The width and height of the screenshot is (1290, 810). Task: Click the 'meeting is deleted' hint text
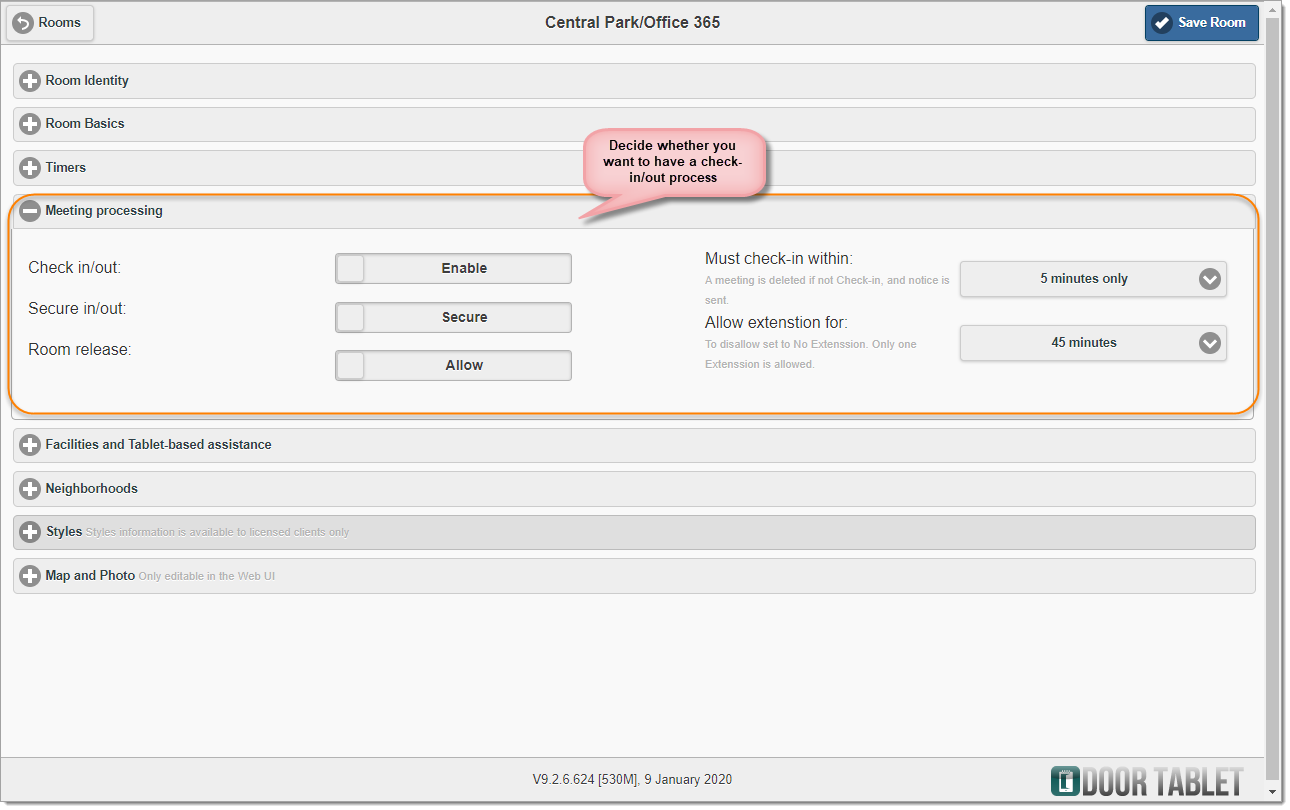click(x=828, y=290)
